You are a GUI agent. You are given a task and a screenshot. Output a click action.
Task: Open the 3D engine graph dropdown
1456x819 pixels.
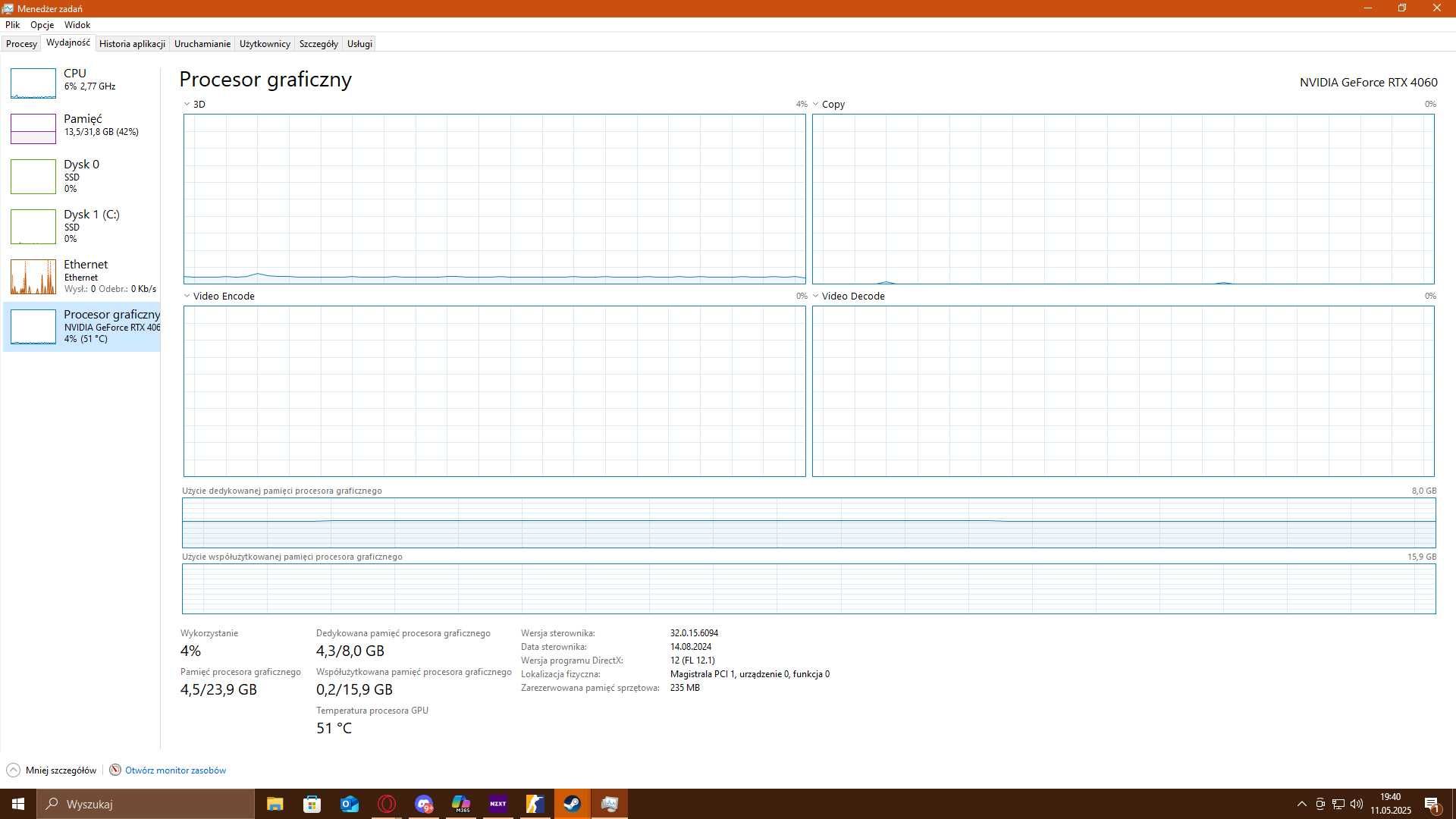coord(187,105)
